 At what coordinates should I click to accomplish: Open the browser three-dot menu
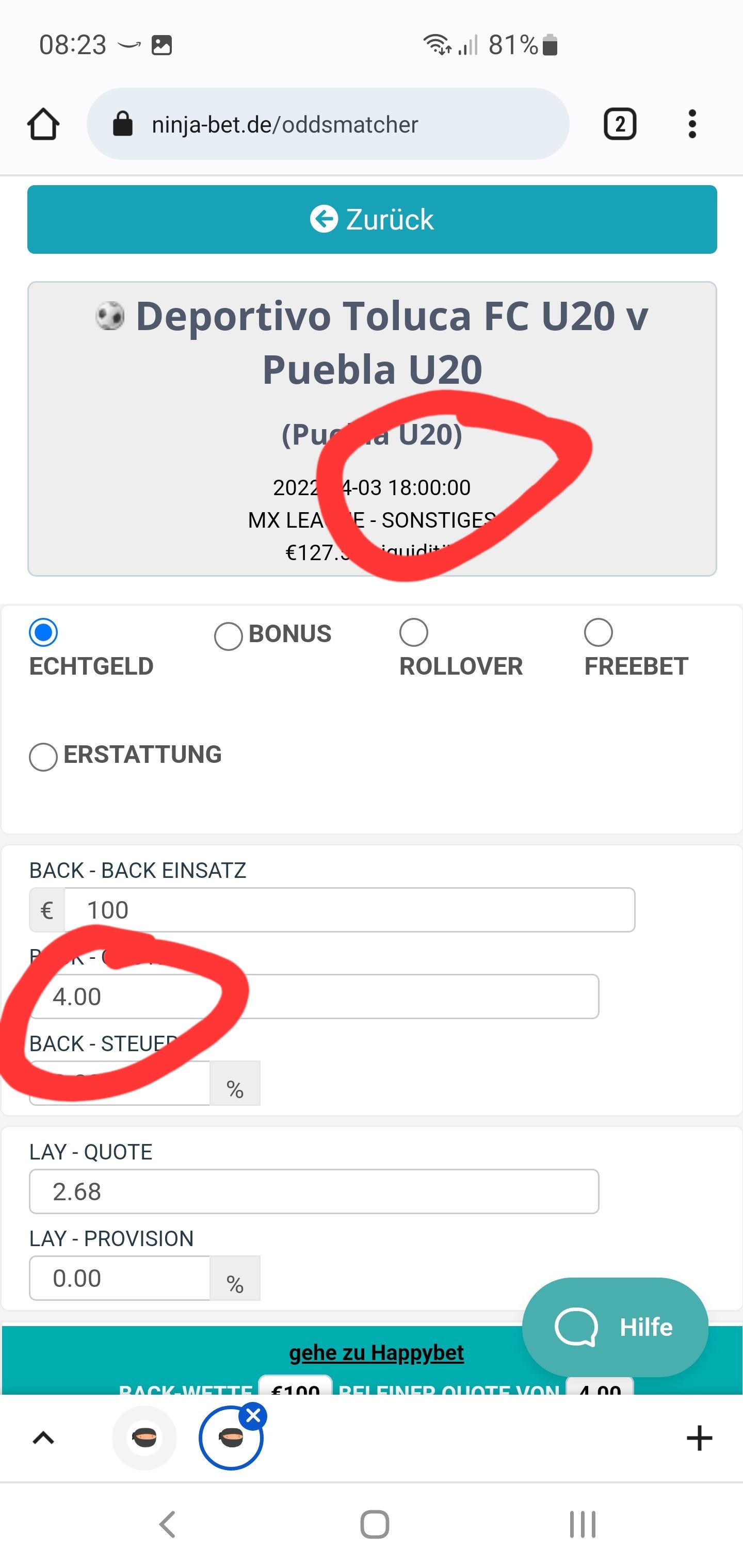(692, 124)
